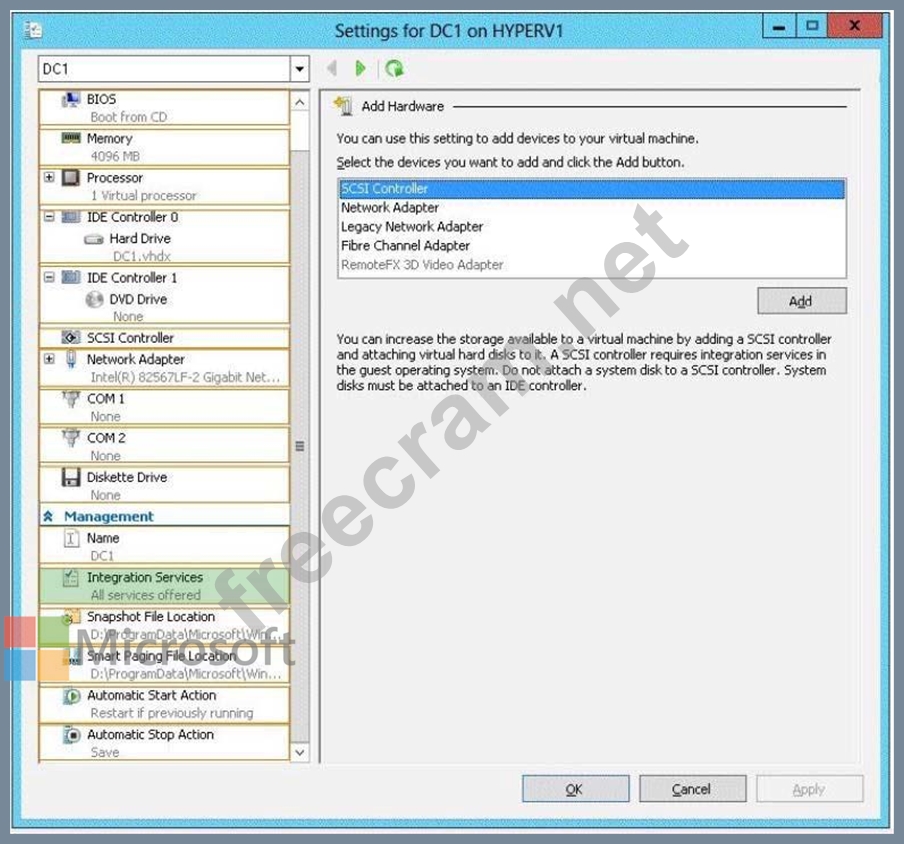904x844 pixels.
Task: Click the Memory module icon
Action: [x=71, y=138]
